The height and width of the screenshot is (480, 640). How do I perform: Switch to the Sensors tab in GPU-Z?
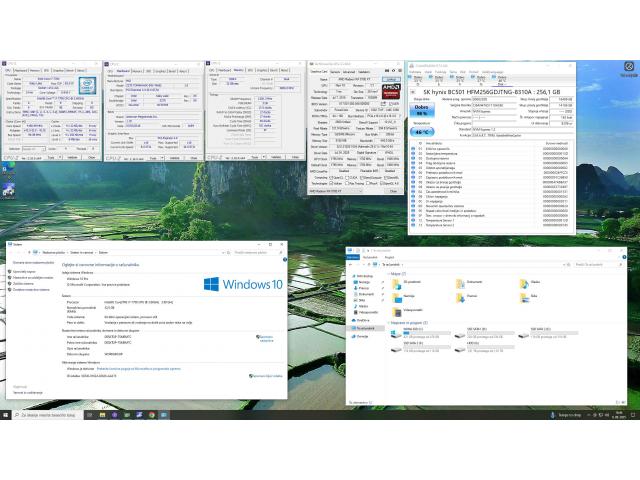(335, 72)
